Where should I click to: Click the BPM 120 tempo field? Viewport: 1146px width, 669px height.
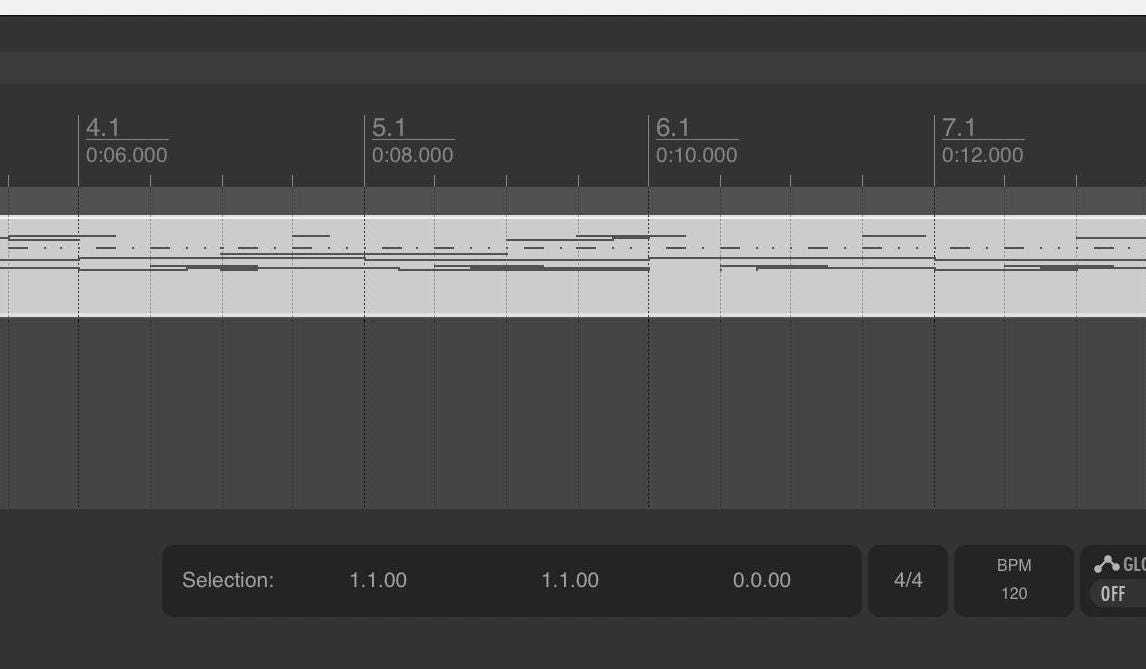[x=1014, y=594]
